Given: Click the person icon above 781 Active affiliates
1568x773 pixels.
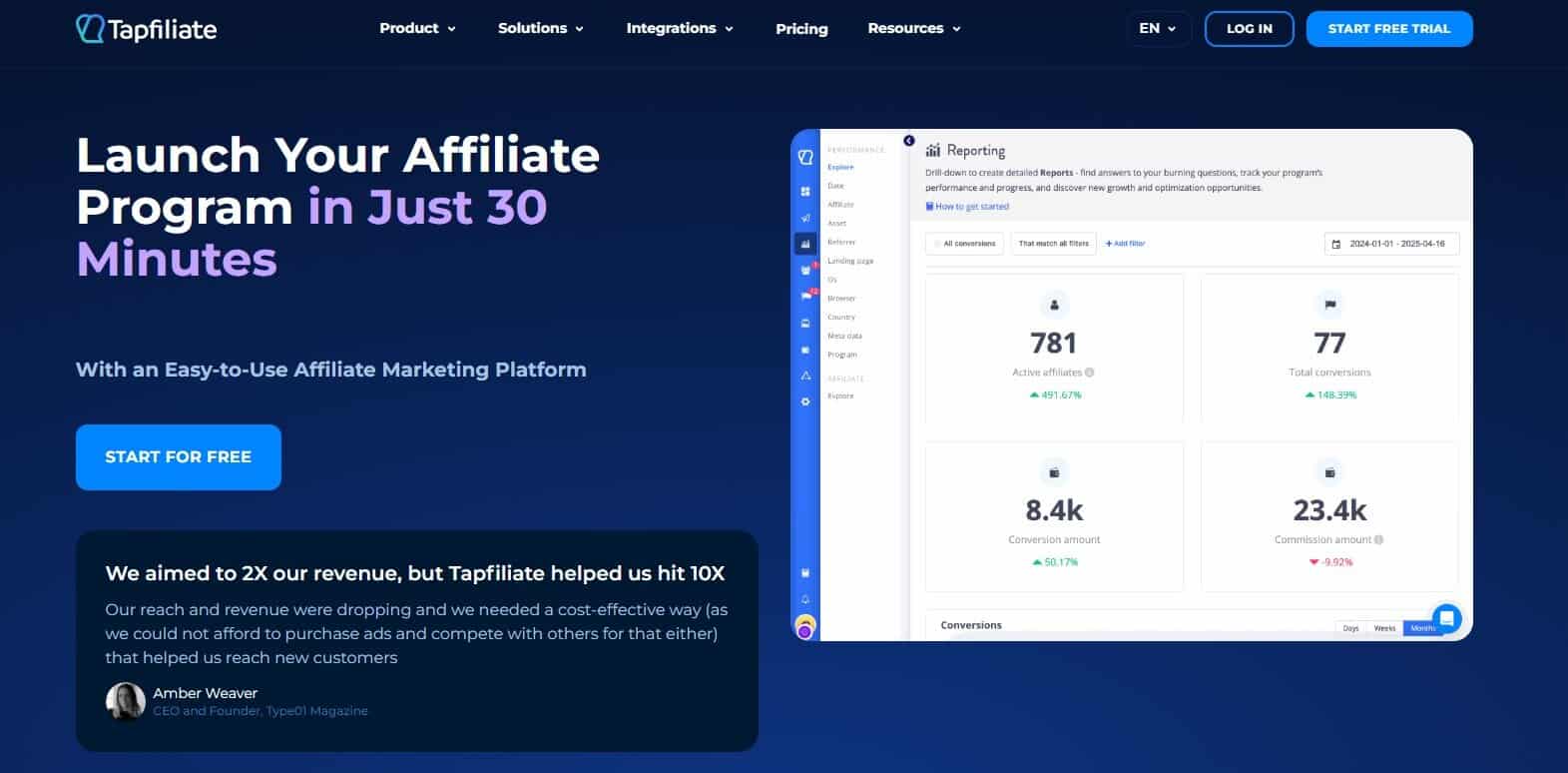Looking at the screenshot, I should coord(1054,305).
